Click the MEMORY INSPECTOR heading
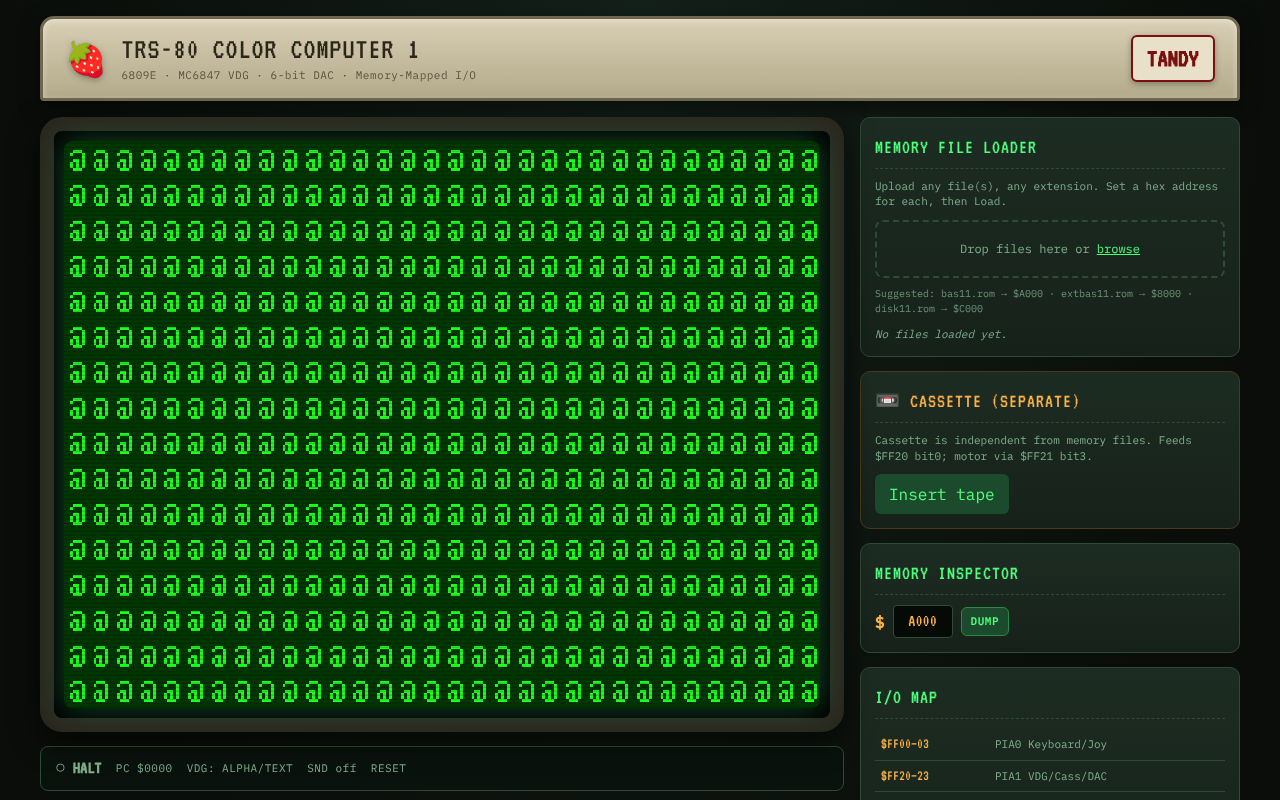Screen dimensions: 1280x800 coord(947,574)
